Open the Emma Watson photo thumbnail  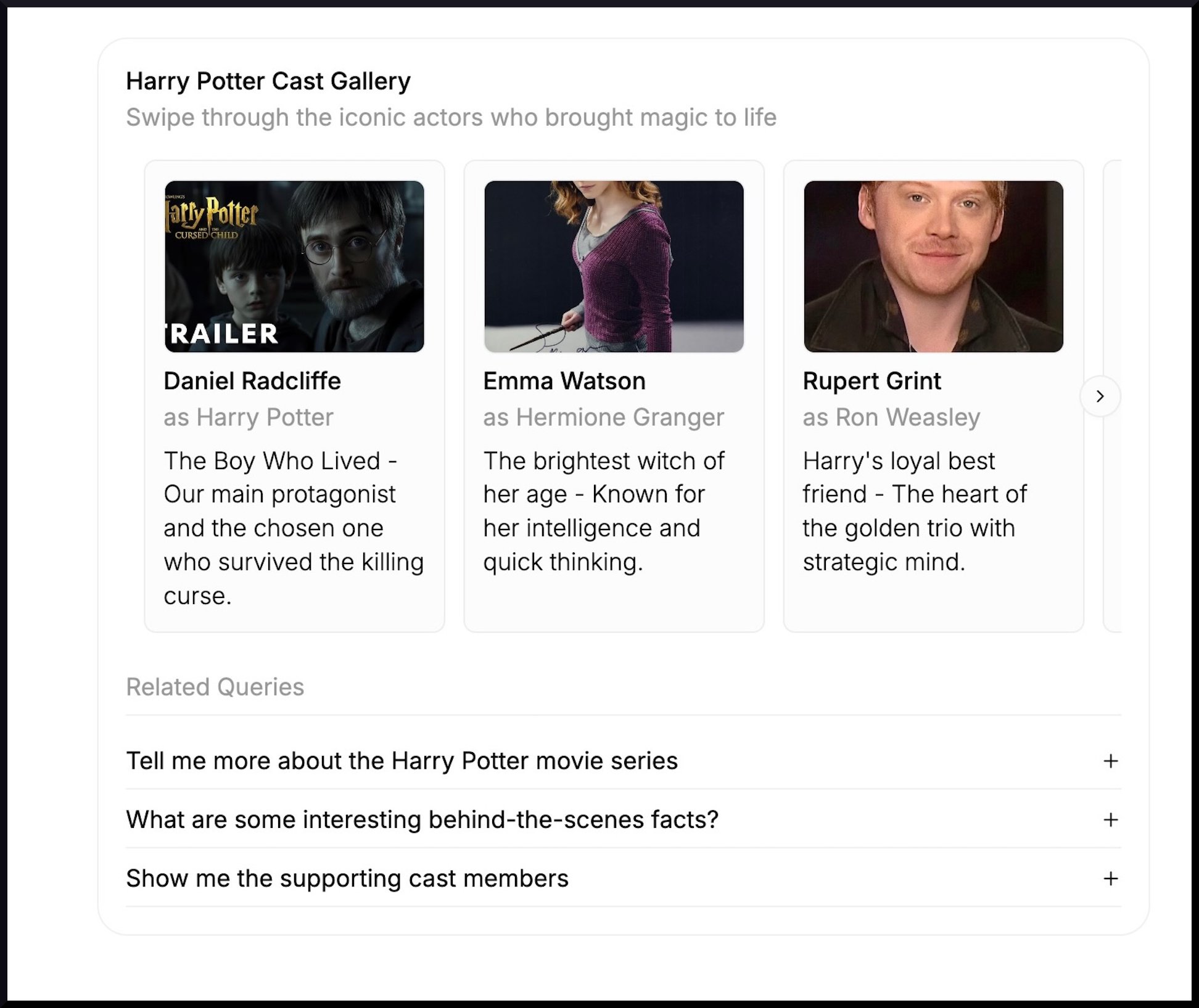click(614, 266)
